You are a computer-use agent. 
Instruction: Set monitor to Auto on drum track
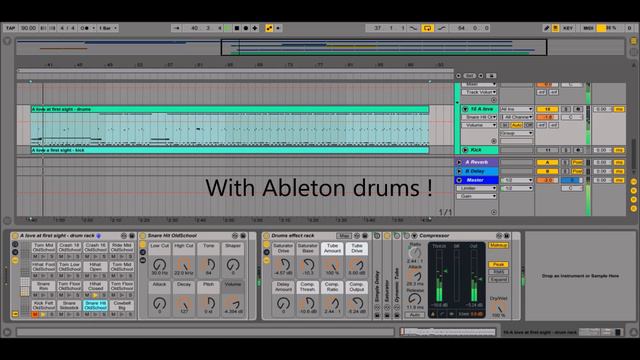pos(516,125)
